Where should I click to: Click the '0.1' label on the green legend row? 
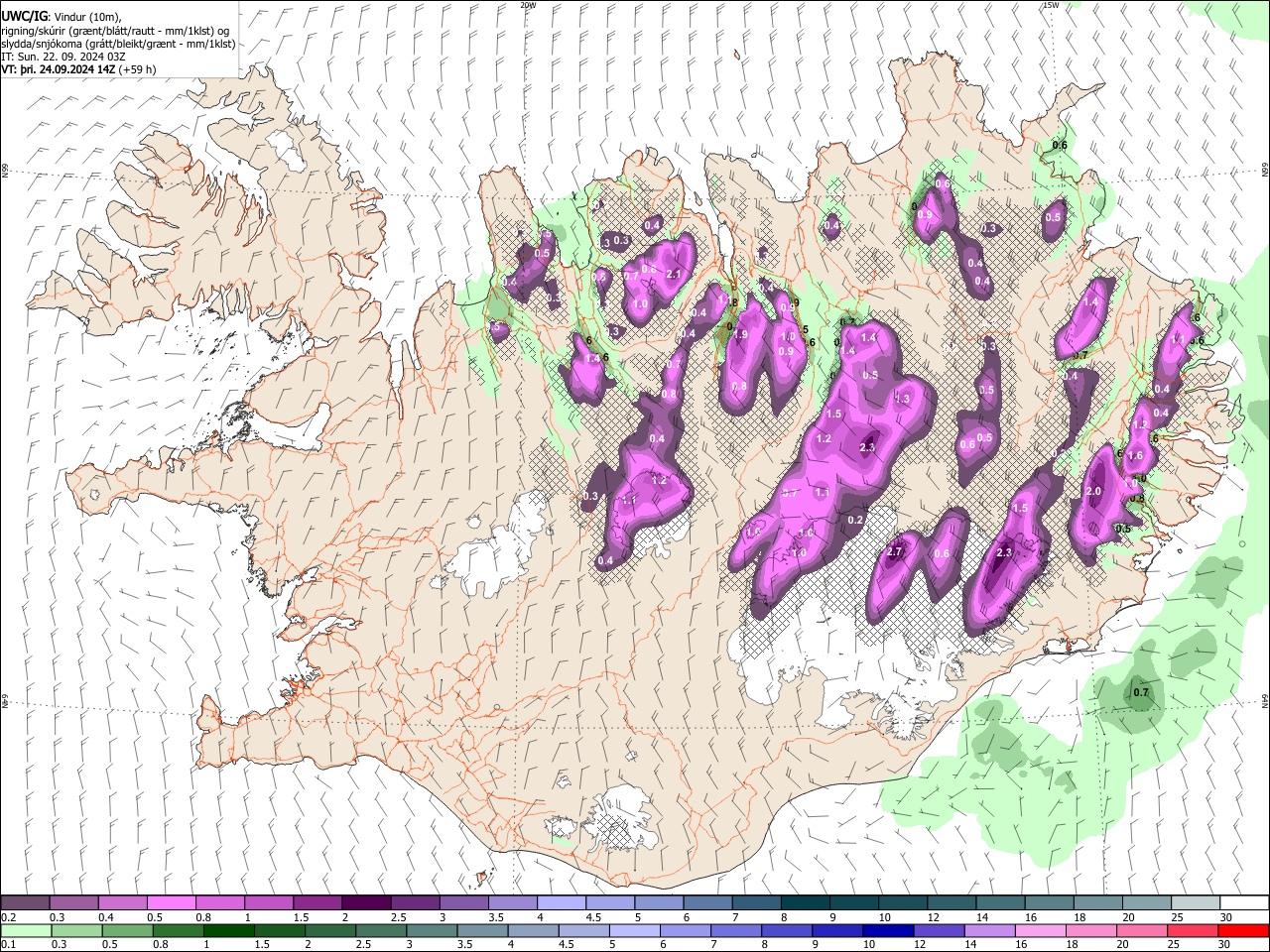point(8,945)
